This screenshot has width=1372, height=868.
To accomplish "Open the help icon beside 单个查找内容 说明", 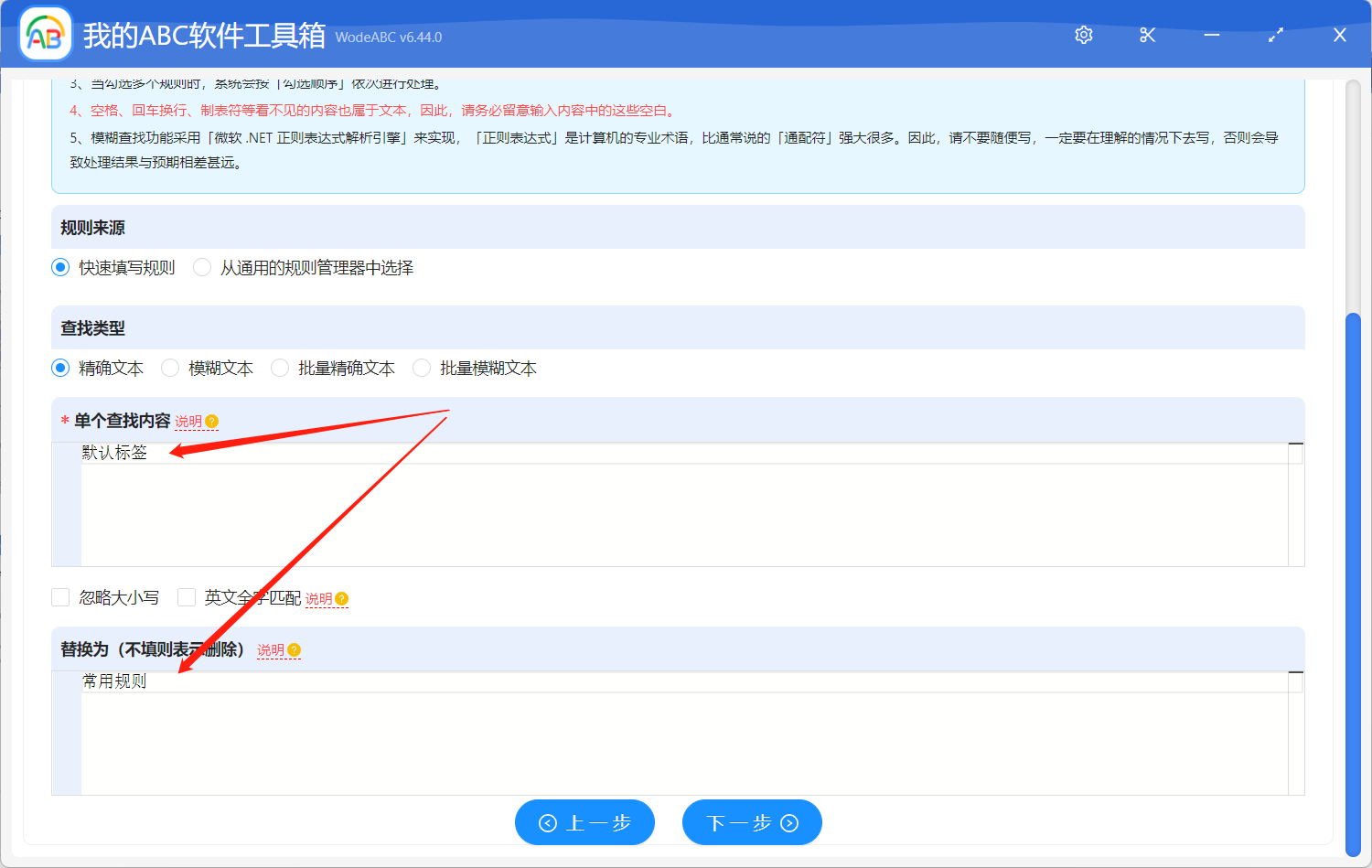I will pyautogui.click(x=211, y=422).
